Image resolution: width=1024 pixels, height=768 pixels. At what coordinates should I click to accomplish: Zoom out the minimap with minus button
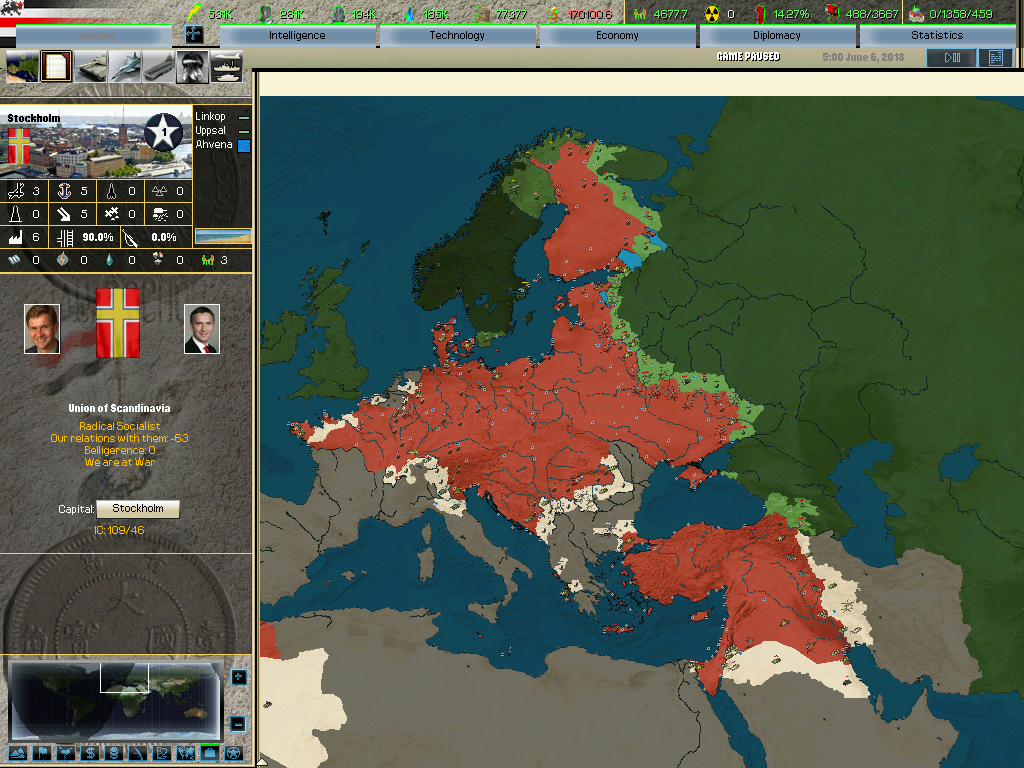pyautogui.click(x=238, y=723)
